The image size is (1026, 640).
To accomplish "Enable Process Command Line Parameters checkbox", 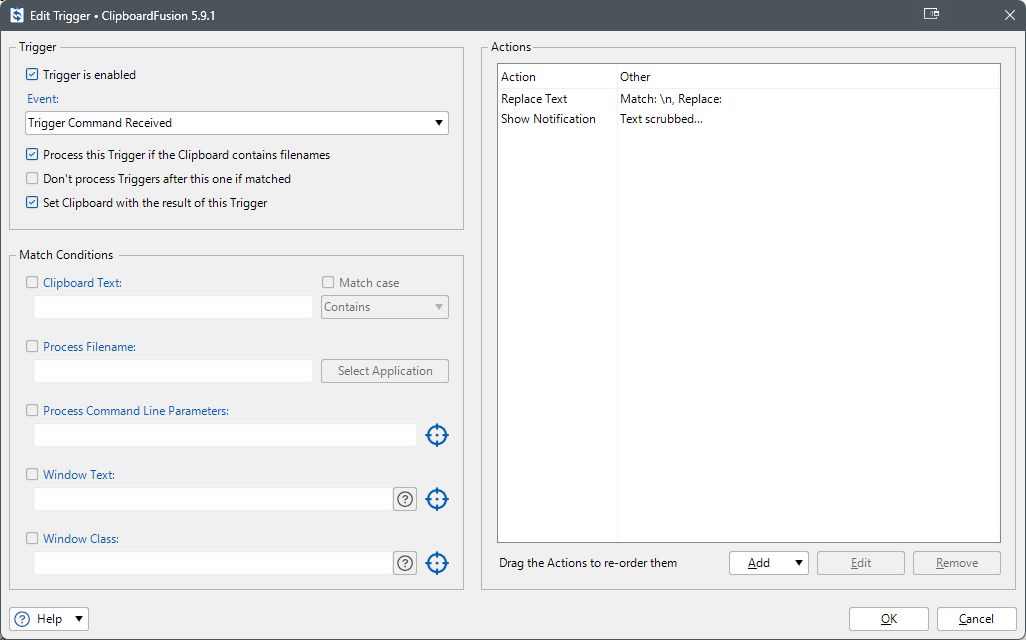I will click(x=32, y=410).
